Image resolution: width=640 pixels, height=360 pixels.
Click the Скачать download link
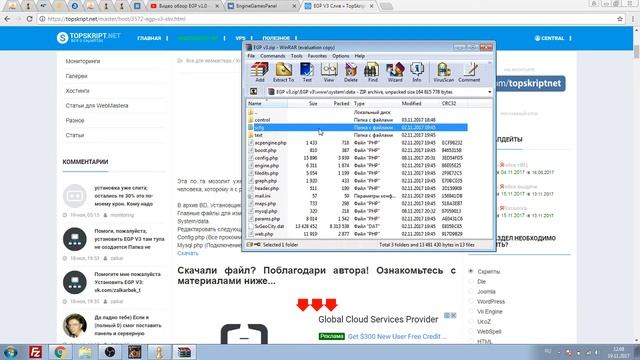(x=188, y=253)
